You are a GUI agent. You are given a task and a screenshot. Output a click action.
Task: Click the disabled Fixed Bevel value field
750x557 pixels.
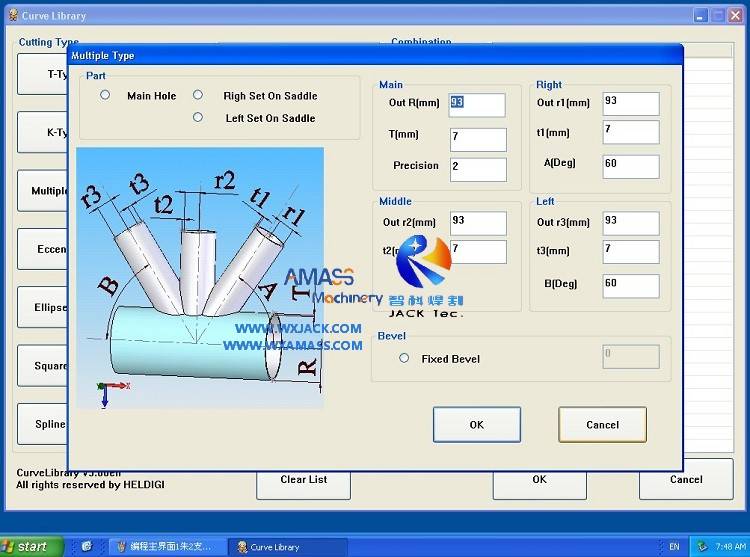(631, 357)
